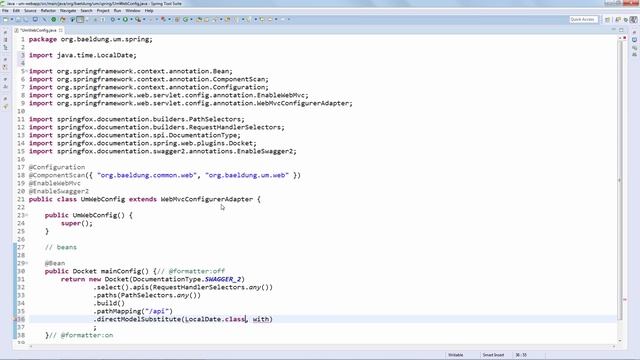640x360 pixels.
Task: Click the New file toolbar icon
Action: click(x=5, y=20)
